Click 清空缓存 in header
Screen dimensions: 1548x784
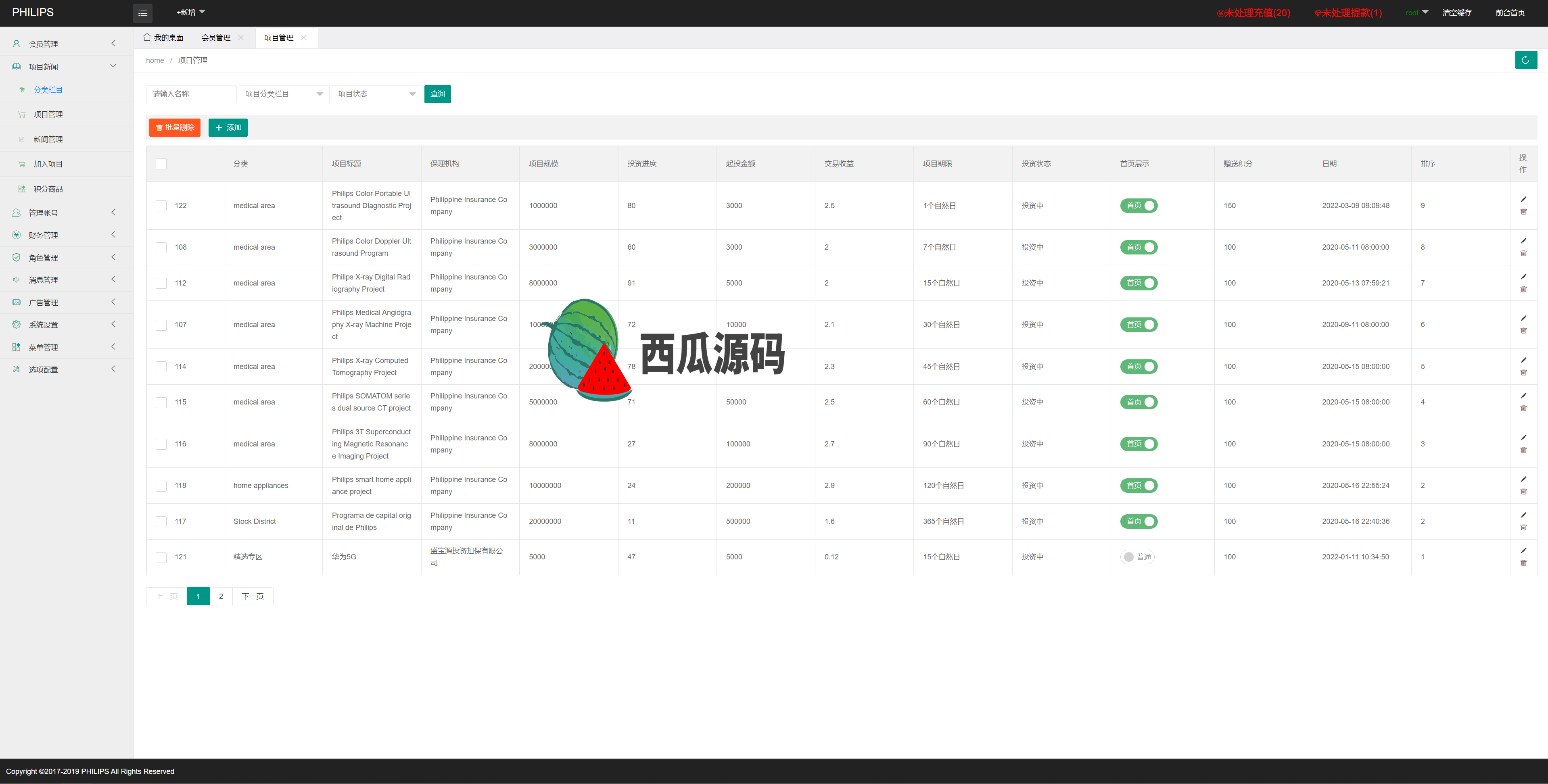tap(1457, 13)
